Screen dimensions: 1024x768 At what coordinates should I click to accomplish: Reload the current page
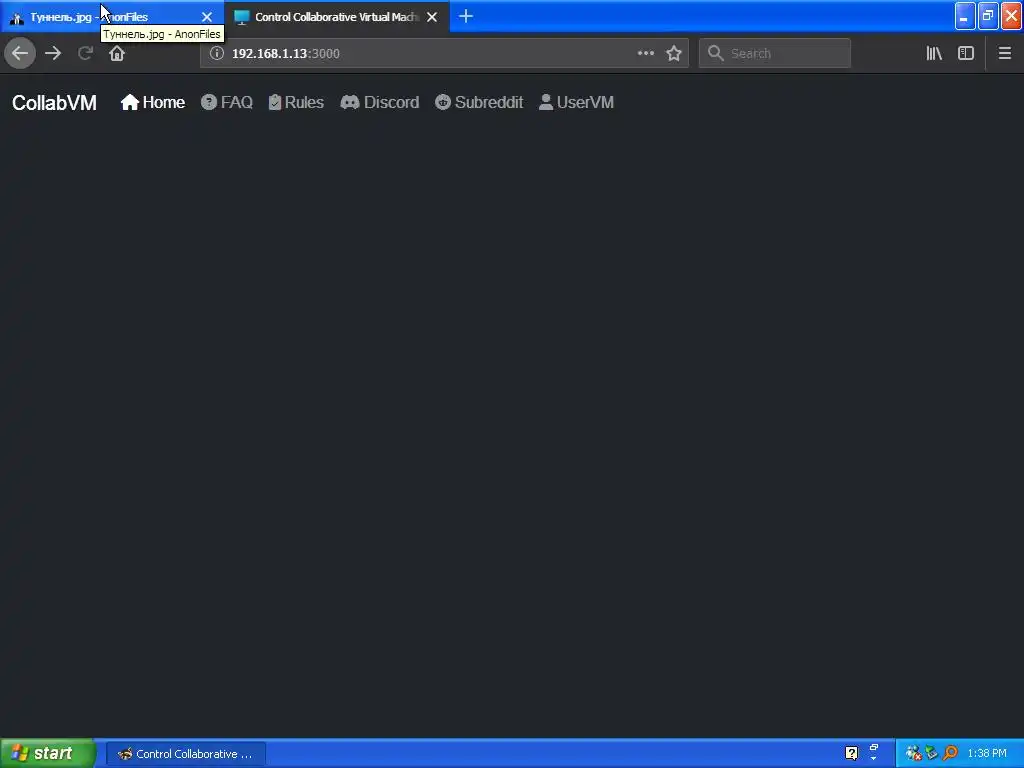pyautogui.click(x=85, y=53)
